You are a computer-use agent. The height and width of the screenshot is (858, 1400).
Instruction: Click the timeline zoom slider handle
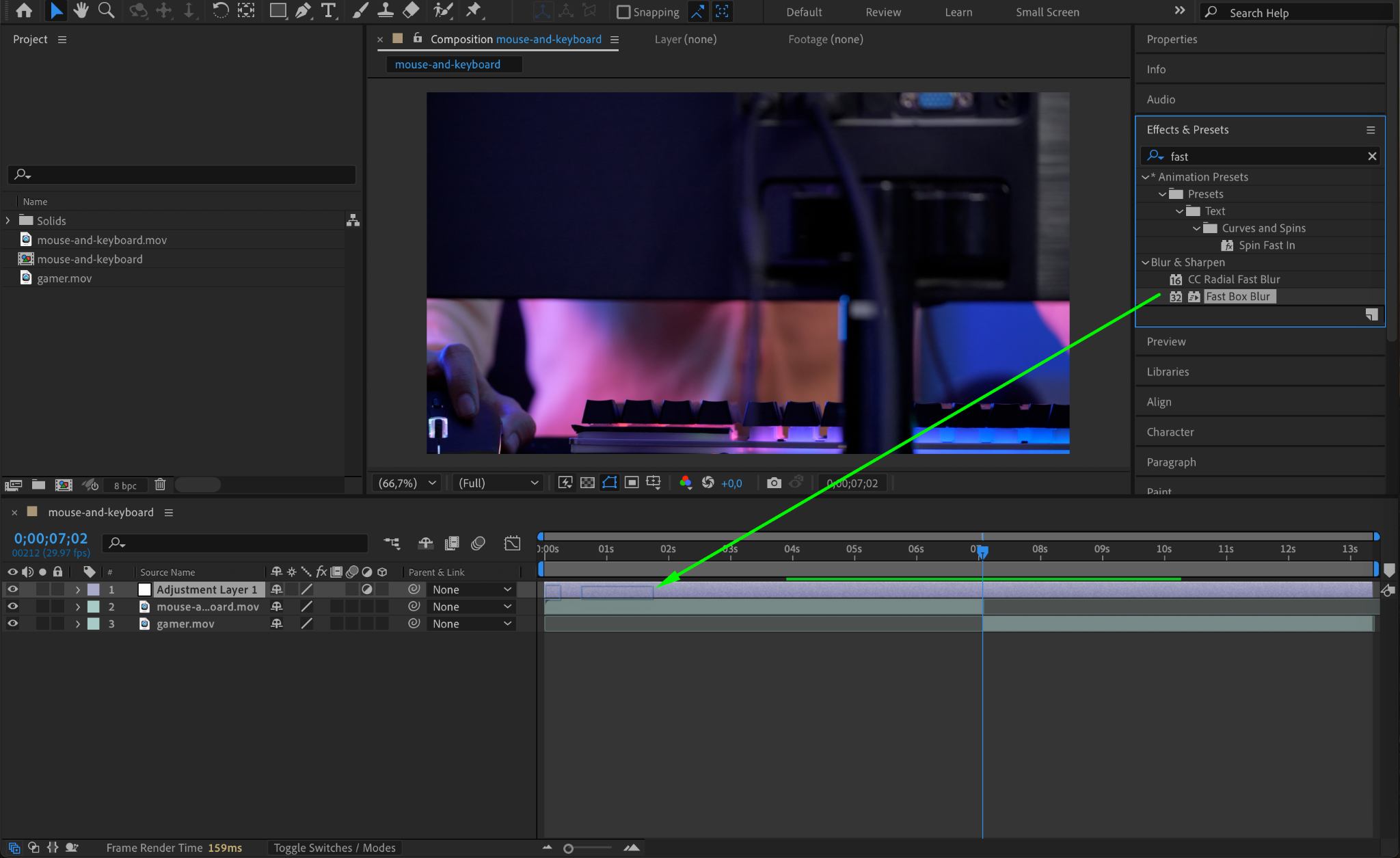click(x=568, y=848)
